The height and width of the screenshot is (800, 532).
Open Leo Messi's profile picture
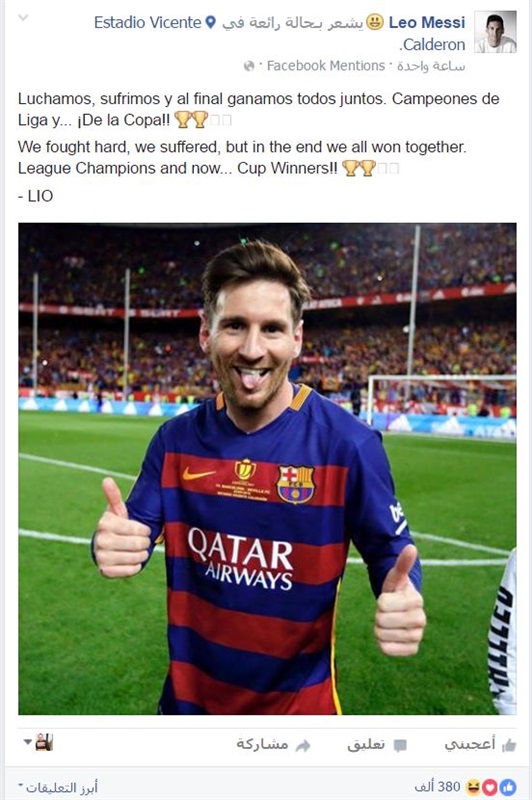(x=495, y=32)
